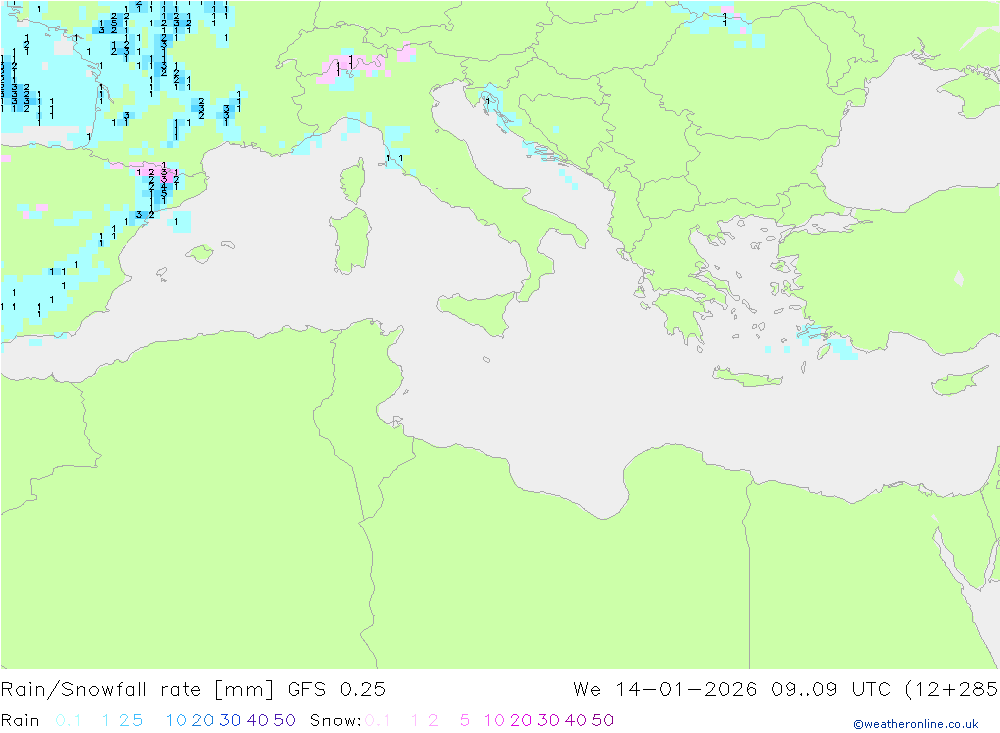This screenshot has width=1000, height=733.
Task: Select the snow legend value 20
Action: coord(521,720)
